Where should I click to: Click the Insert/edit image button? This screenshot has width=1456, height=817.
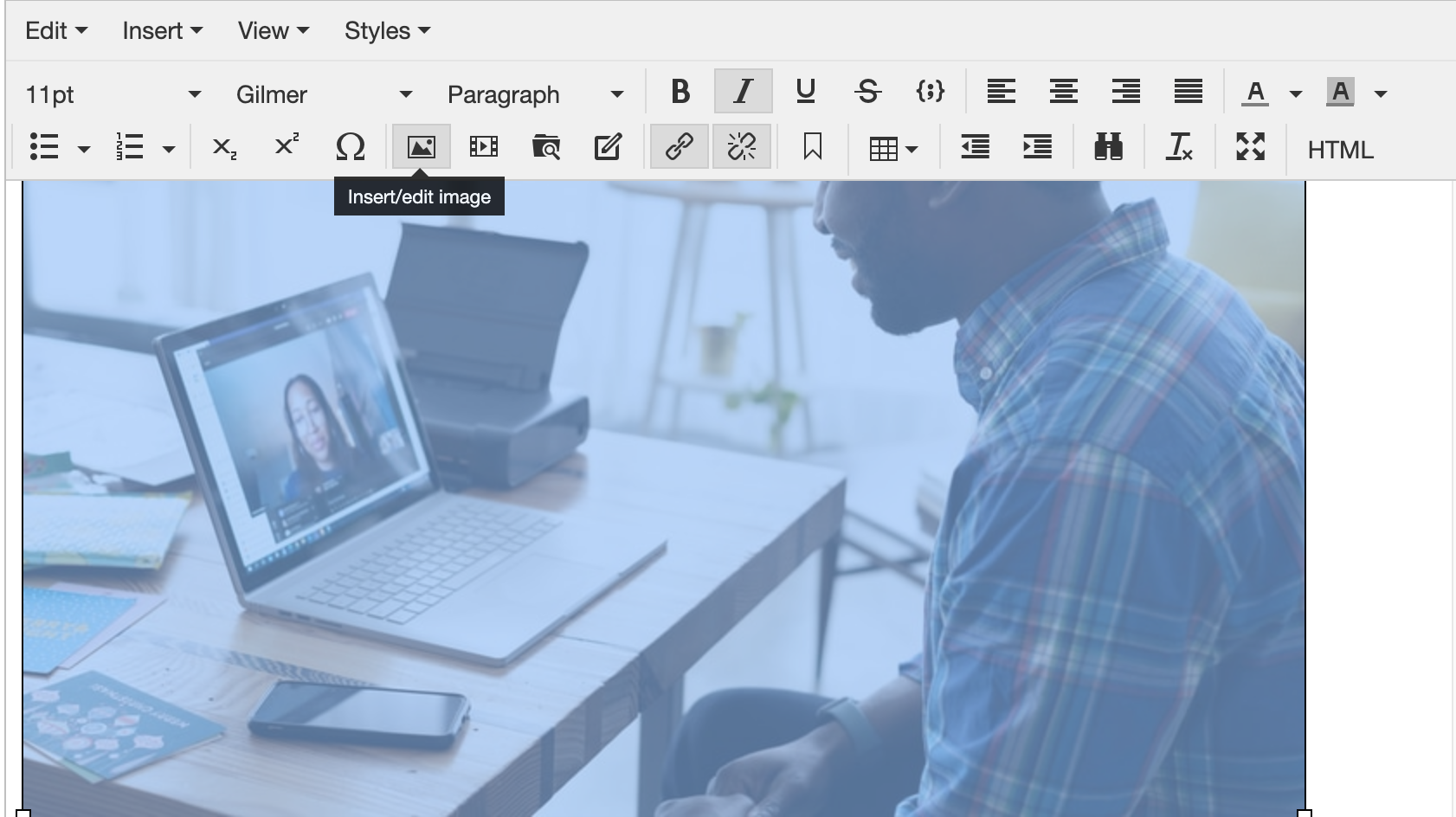[421, 147]
